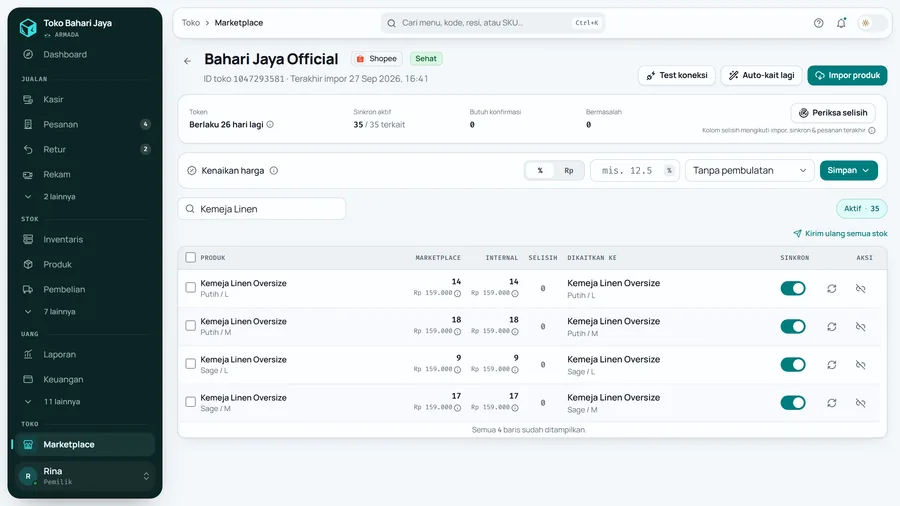The image size is (900, 506).
Task: Click internal price info icon for Putih / M
Action: coord(515,332)
